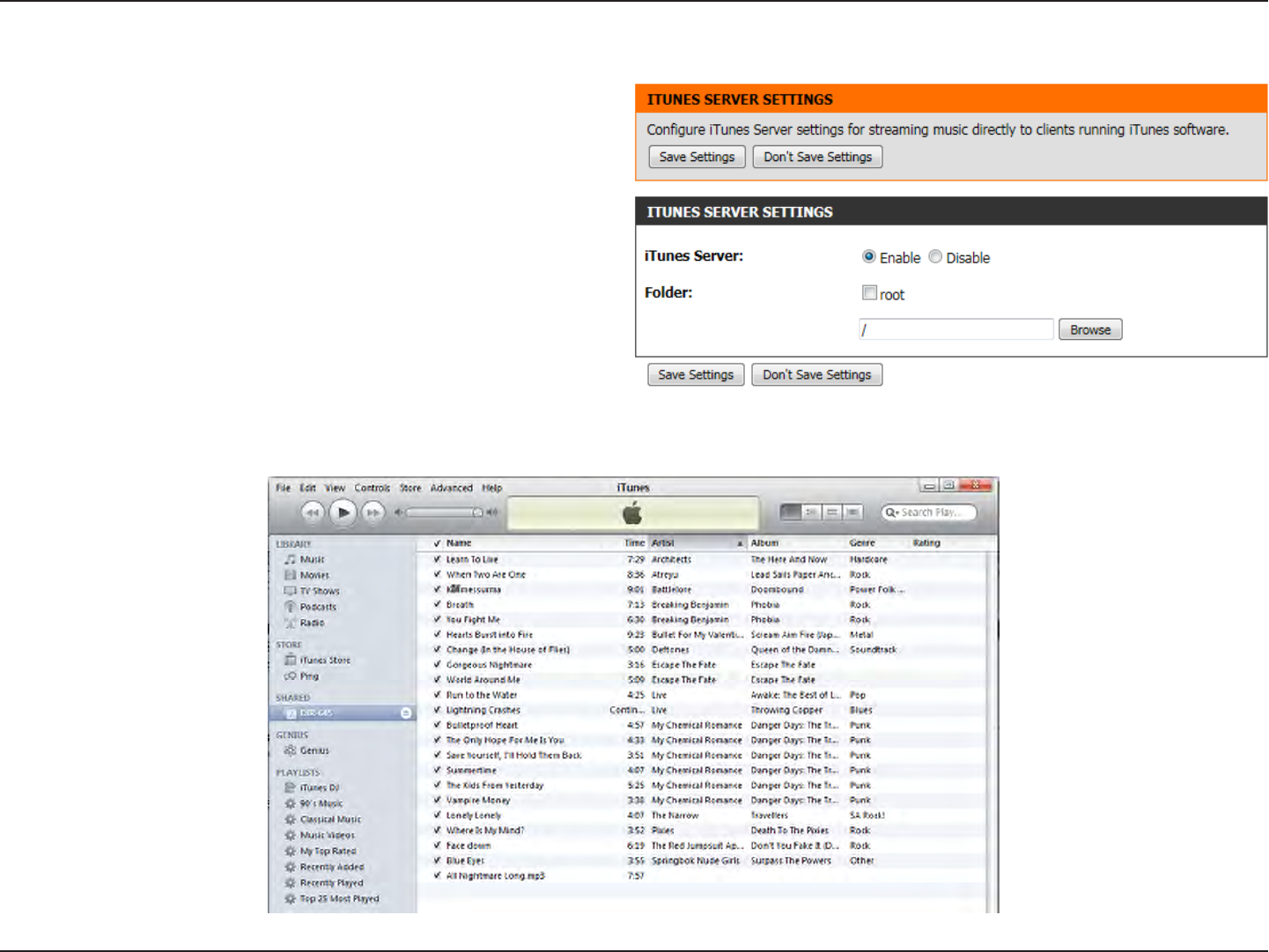This screenshot has height=952, width=1269.
Task: Open the Edit menu in iTunes
Action: click(307, 488)
